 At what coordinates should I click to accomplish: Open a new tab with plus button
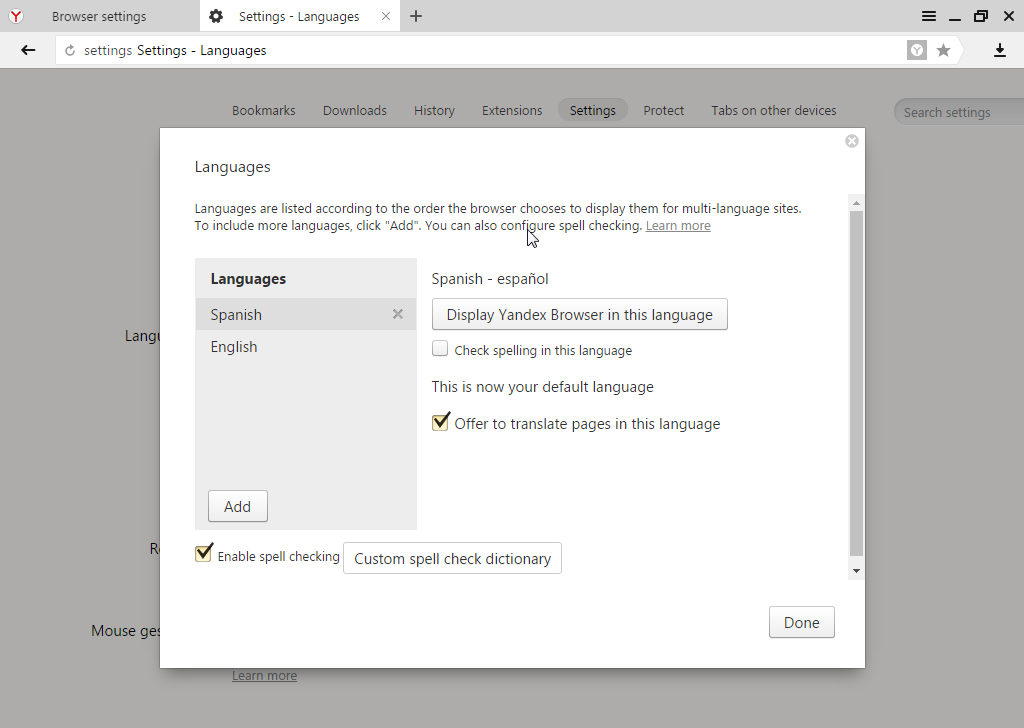point(416,16)
